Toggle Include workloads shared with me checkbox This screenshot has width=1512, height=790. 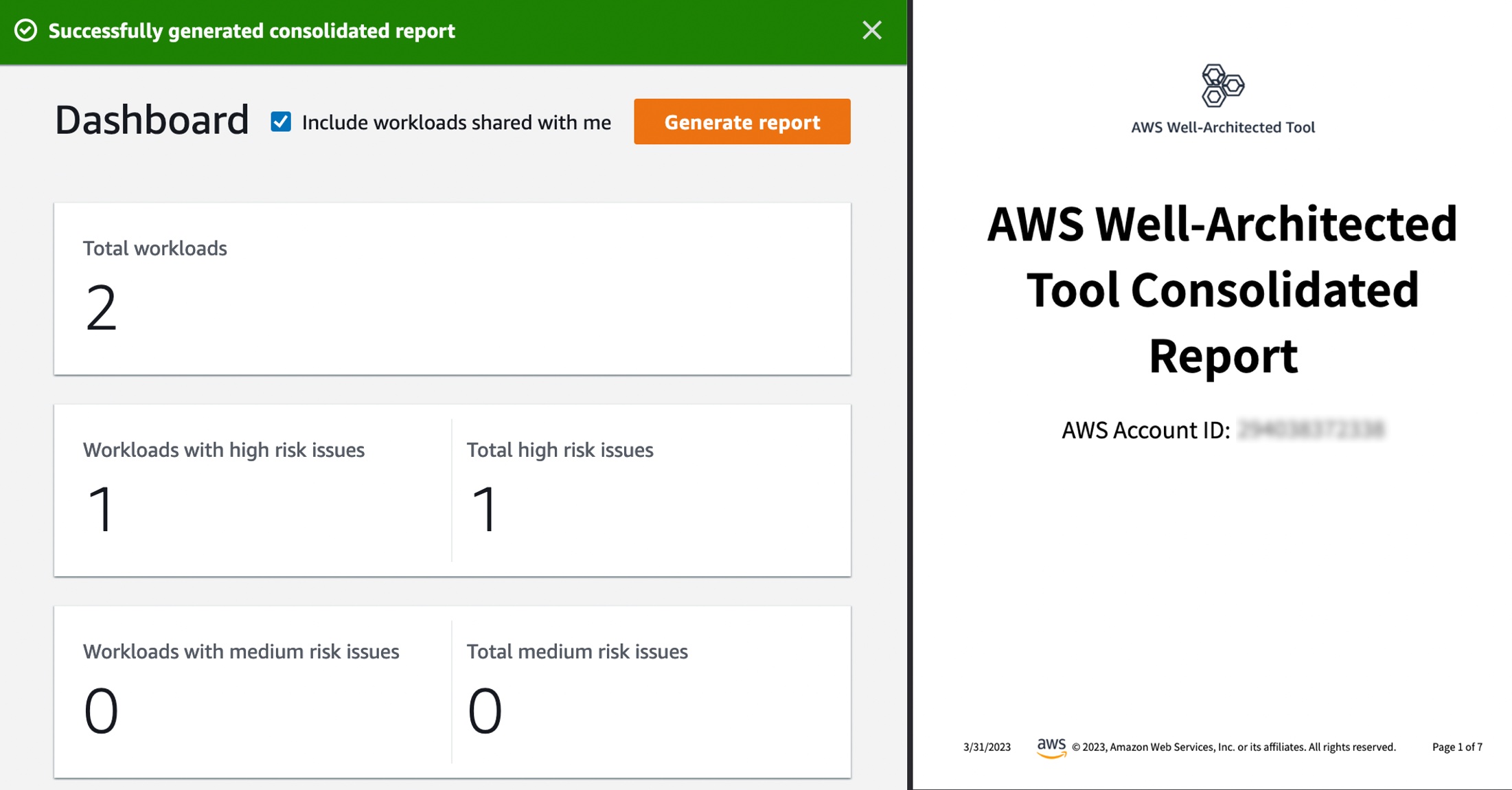pos(281,122)
